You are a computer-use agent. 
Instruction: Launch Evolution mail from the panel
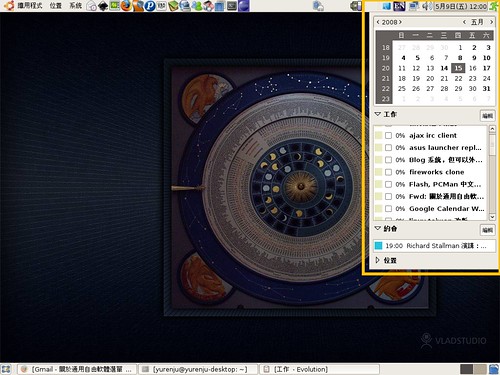[x=91, y=6]
